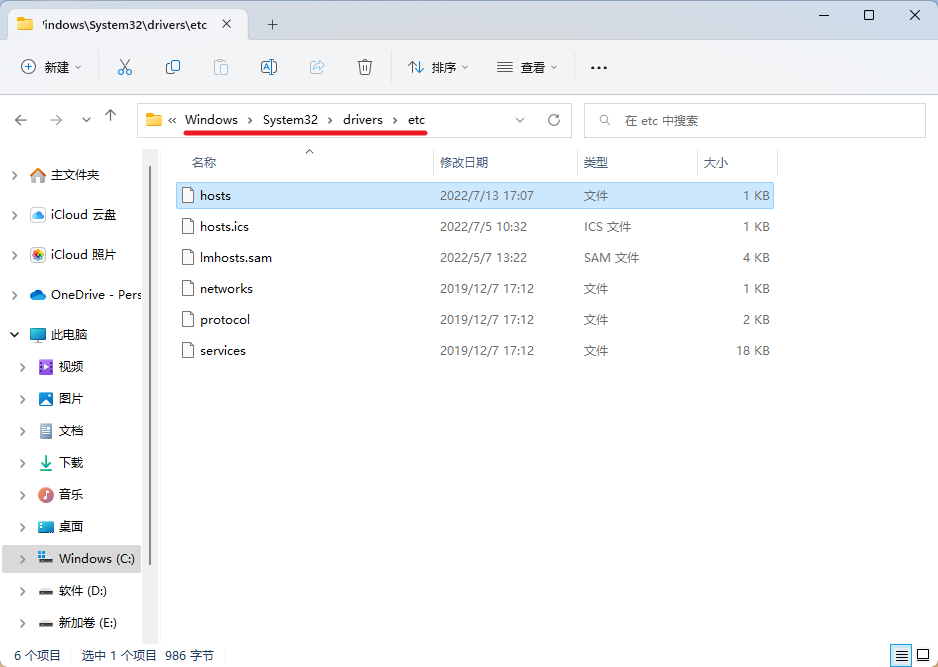
Task: Select the networks file
Action: (227, 288)
